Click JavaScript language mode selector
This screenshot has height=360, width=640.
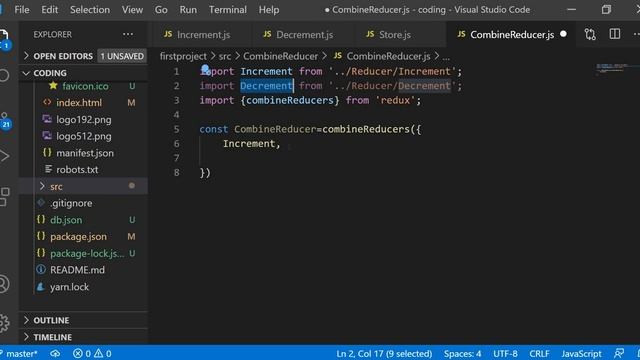pos(581,353)
